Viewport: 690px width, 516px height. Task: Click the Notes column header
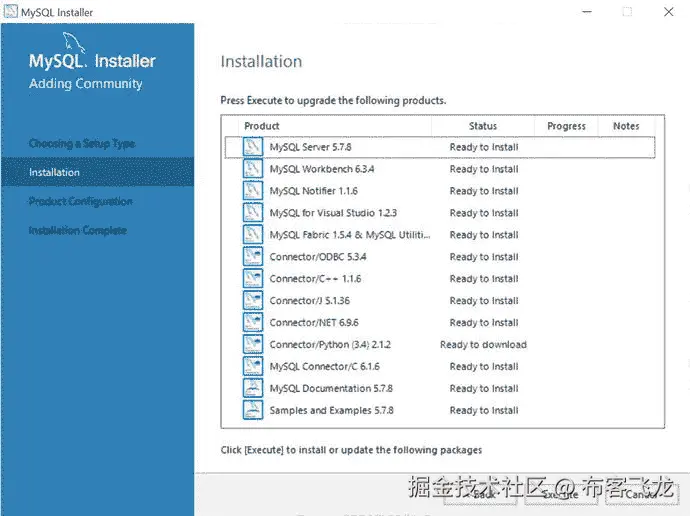[x=626, y=126]
